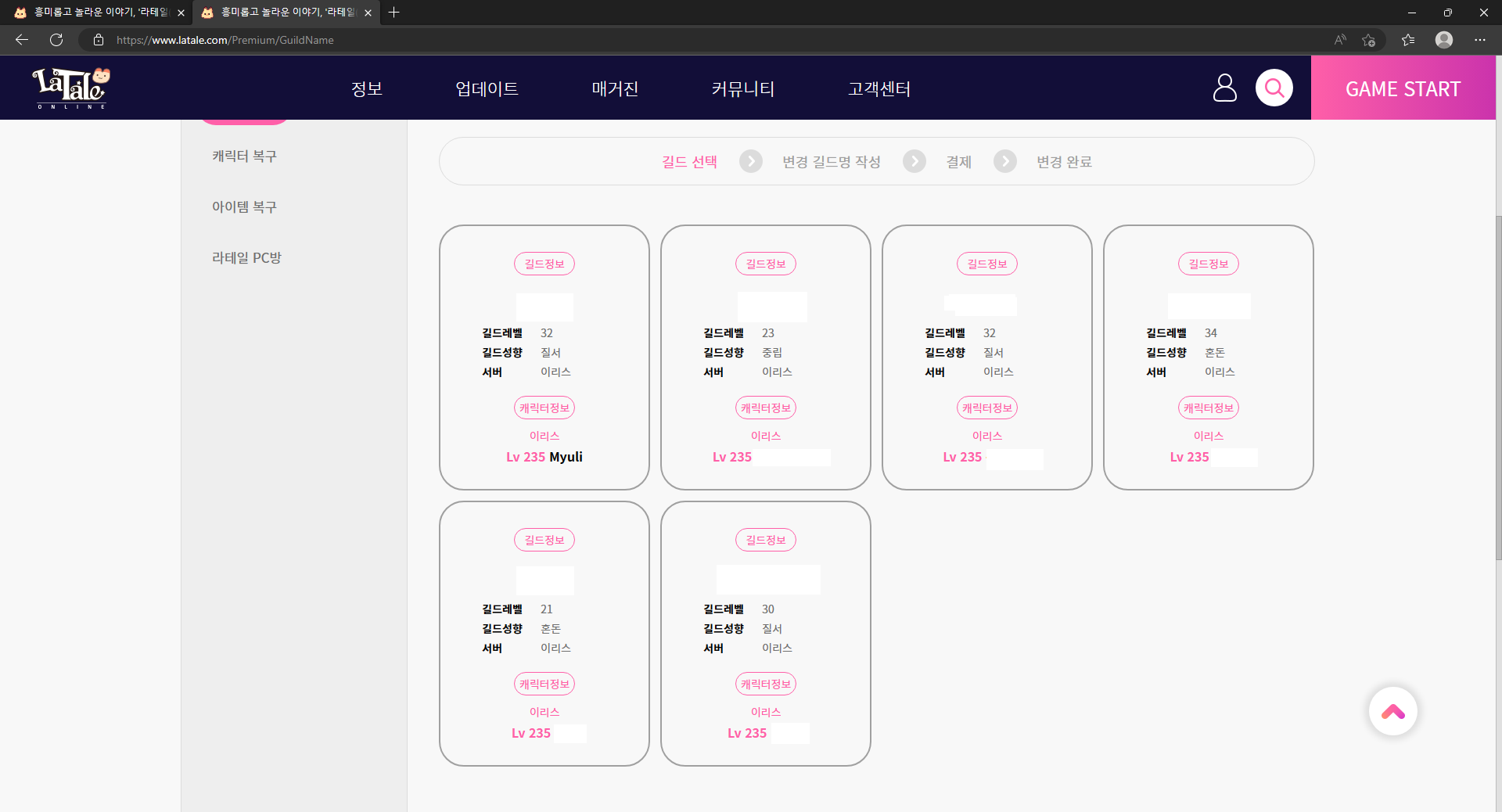Click 길드정보 on the guild level 34 card
Screen dimensions: 1502x812
coord(1209,264)
